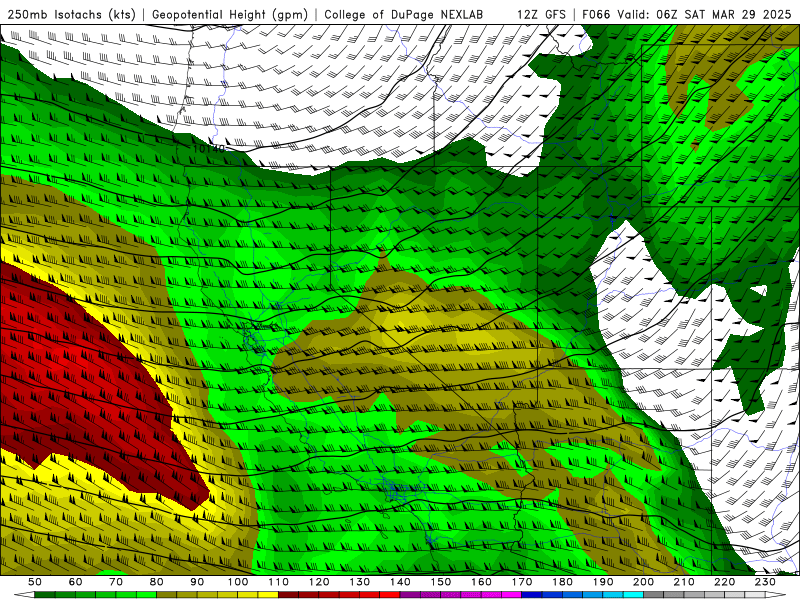Click the legend value "80"
This screenshot has width=800, height=600.
tap(157, 582)
